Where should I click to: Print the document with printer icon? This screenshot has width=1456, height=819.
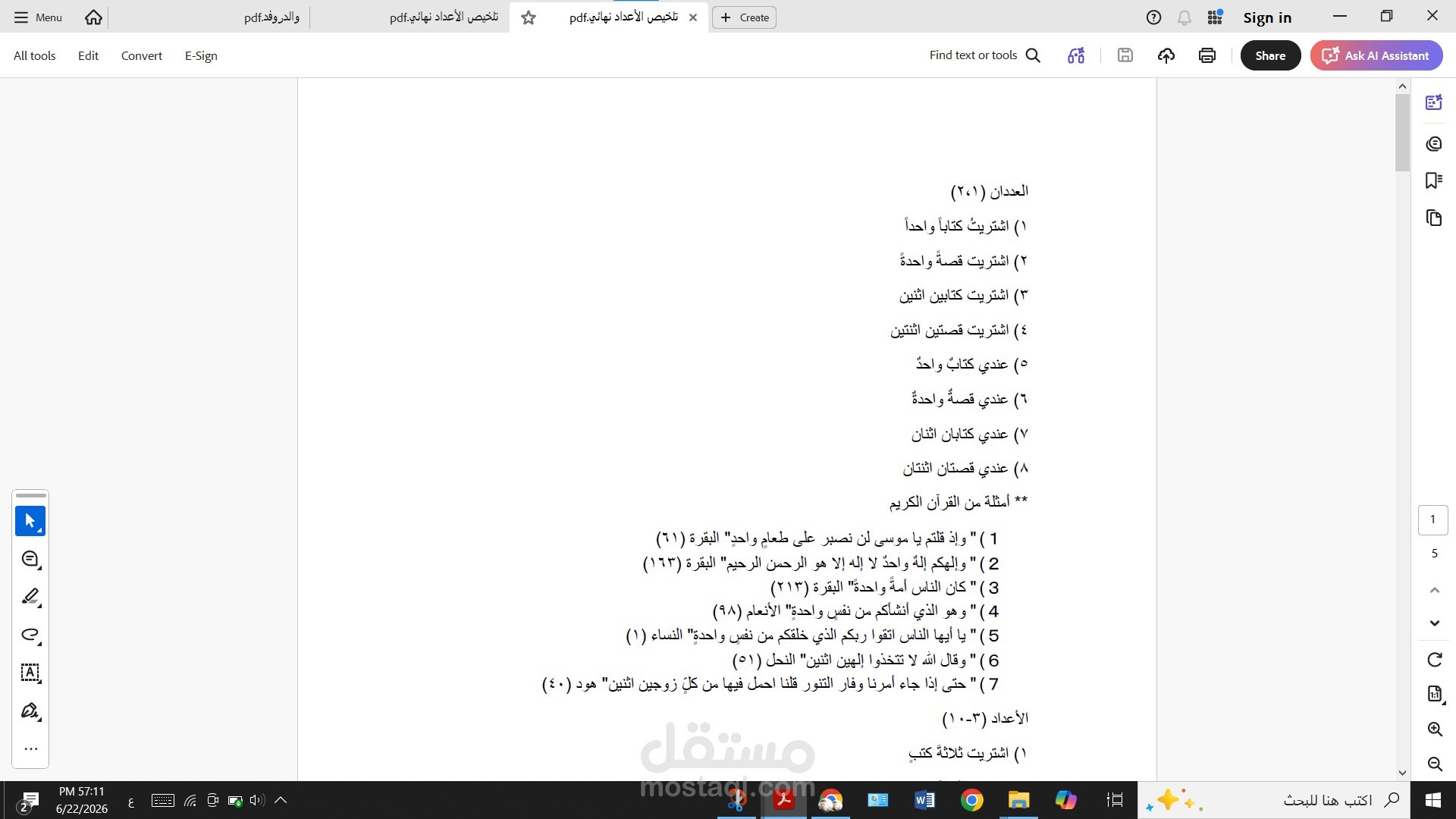[1207, 55]
